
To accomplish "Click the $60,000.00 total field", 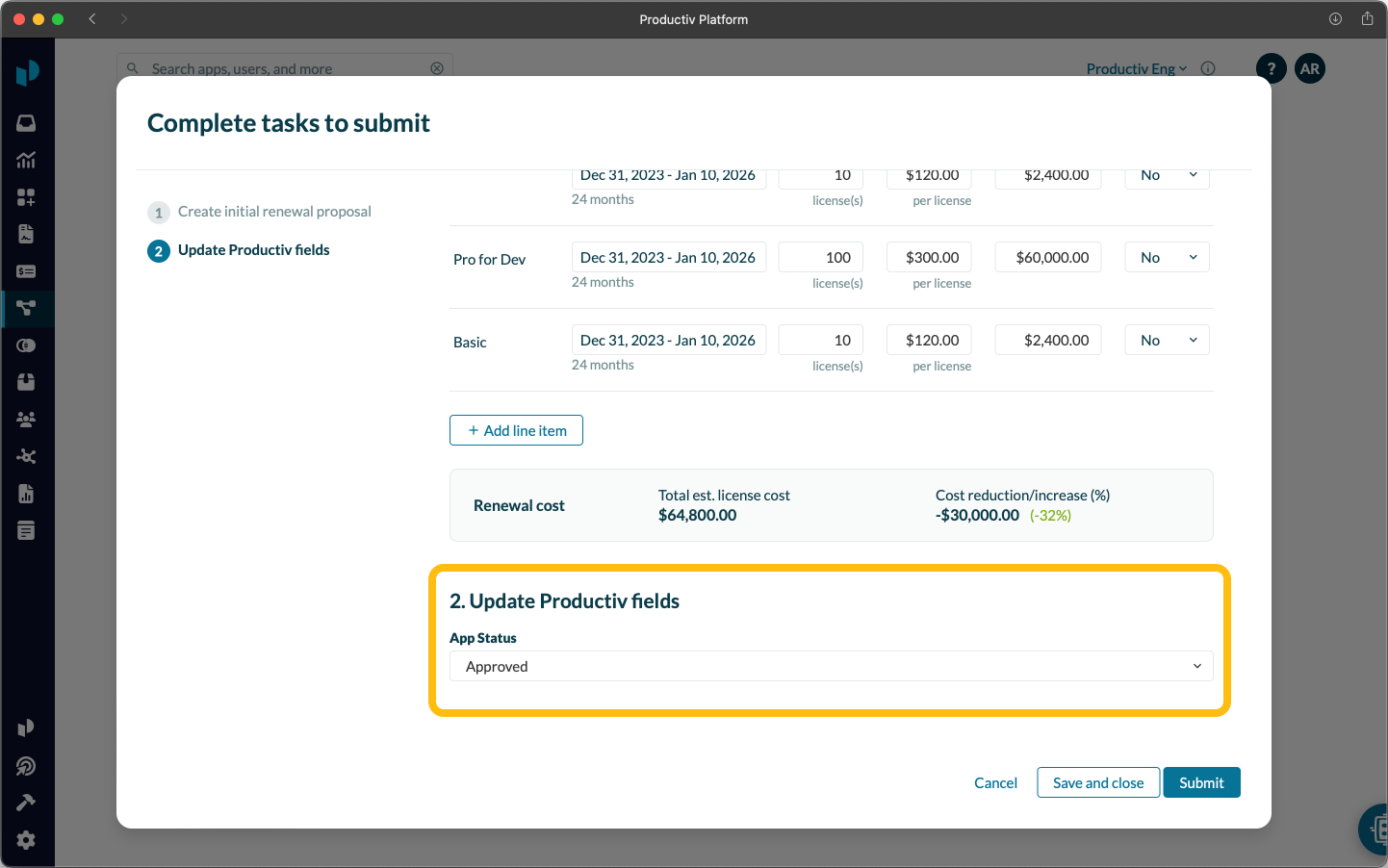I will [x=1048, y=257].
